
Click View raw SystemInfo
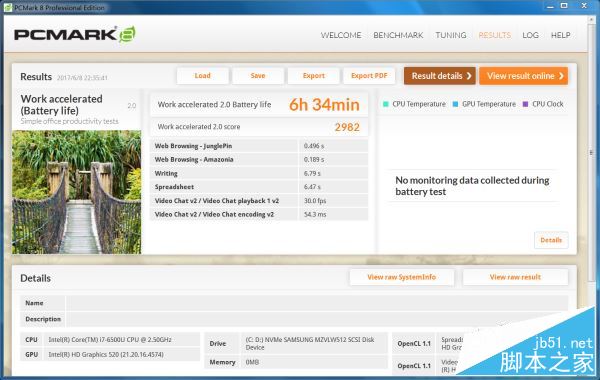pos(402,277)
